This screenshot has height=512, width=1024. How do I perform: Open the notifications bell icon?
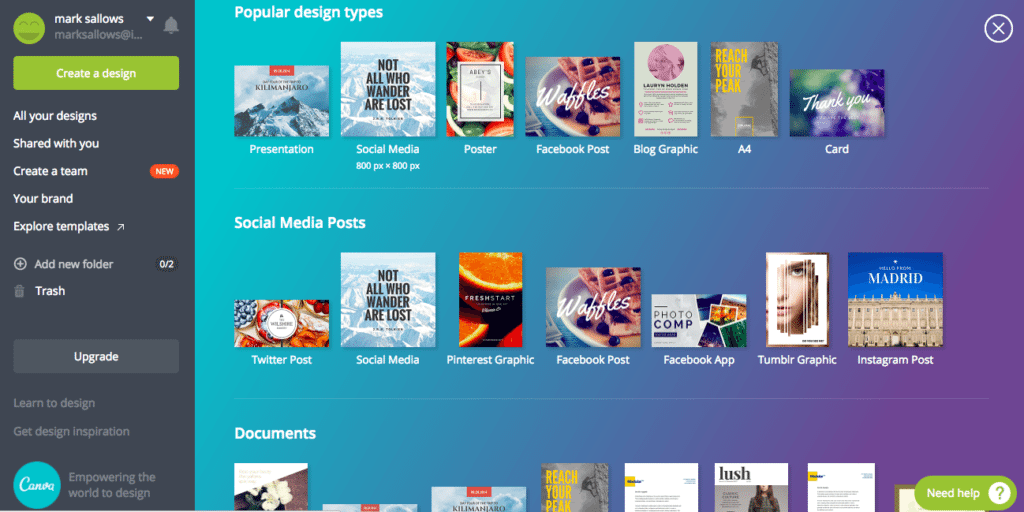pos(171,25)
